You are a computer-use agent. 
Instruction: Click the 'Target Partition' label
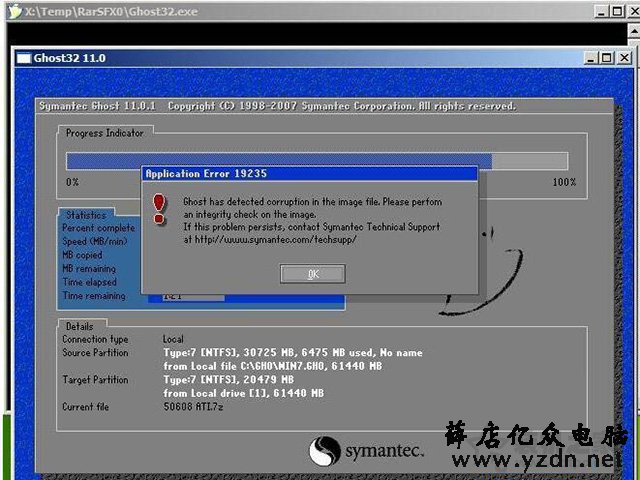tap(95, 380)
